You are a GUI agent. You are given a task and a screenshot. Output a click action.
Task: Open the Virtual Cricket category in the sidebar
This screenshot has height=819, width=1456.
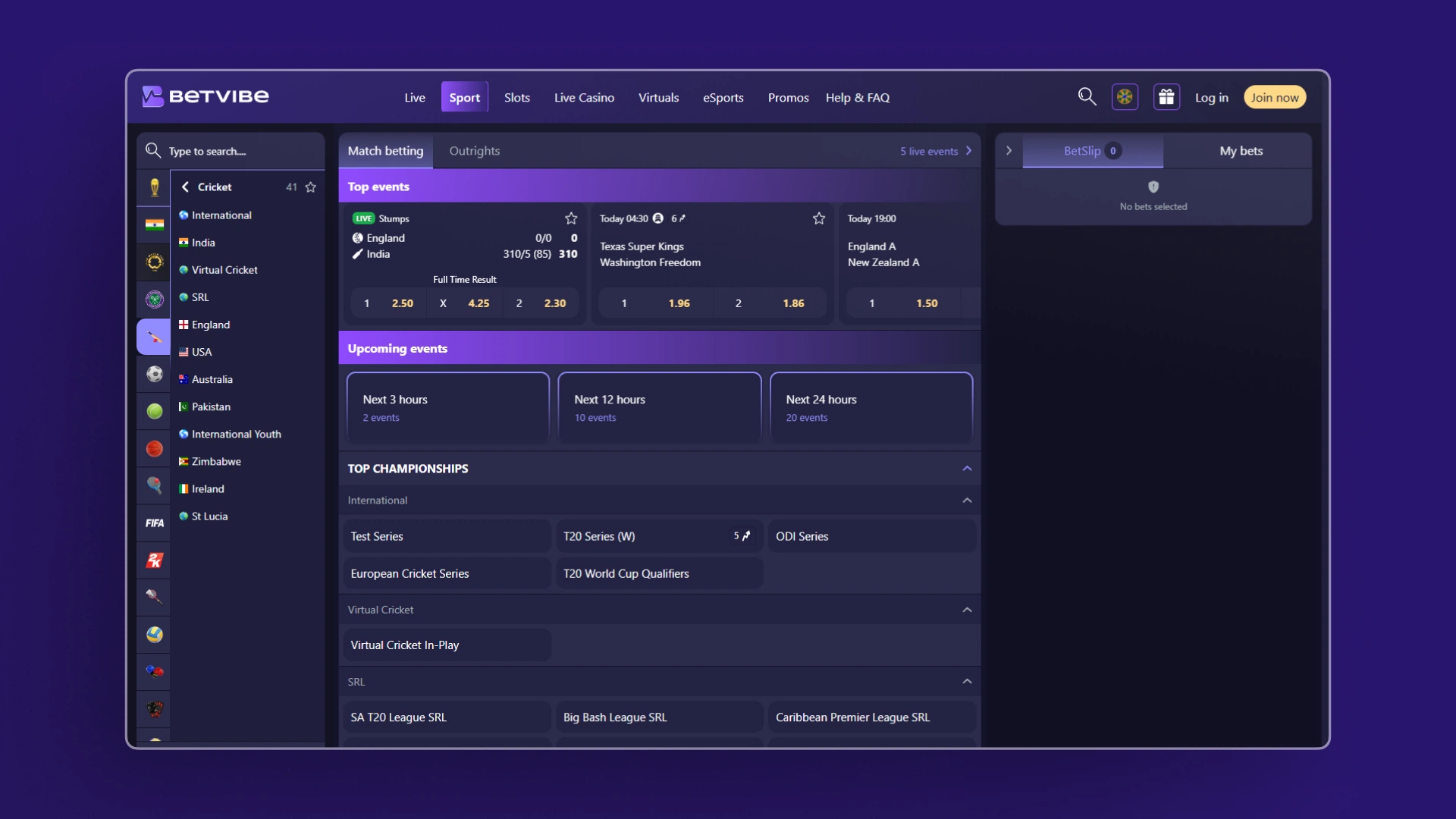pyautogui.click(x=224, y=270)
